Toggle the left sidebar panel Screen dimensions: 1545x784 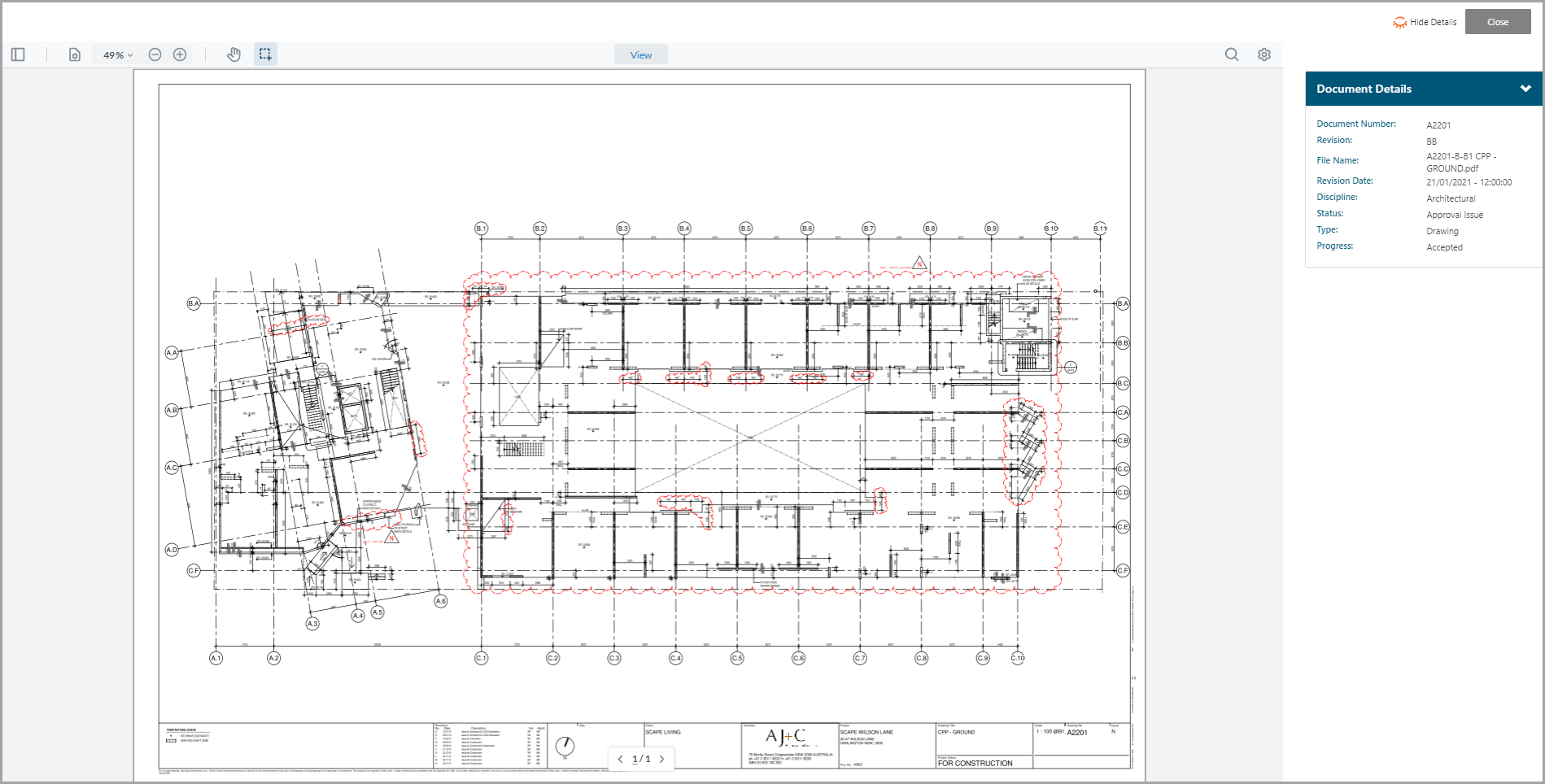18,54
